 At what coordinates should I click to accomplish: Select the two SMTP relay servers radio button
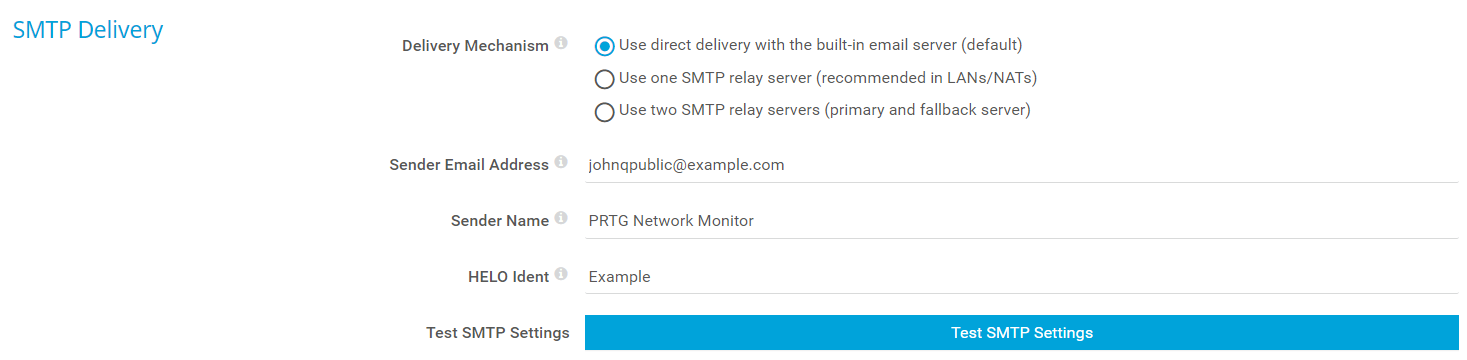coord(604,112)
